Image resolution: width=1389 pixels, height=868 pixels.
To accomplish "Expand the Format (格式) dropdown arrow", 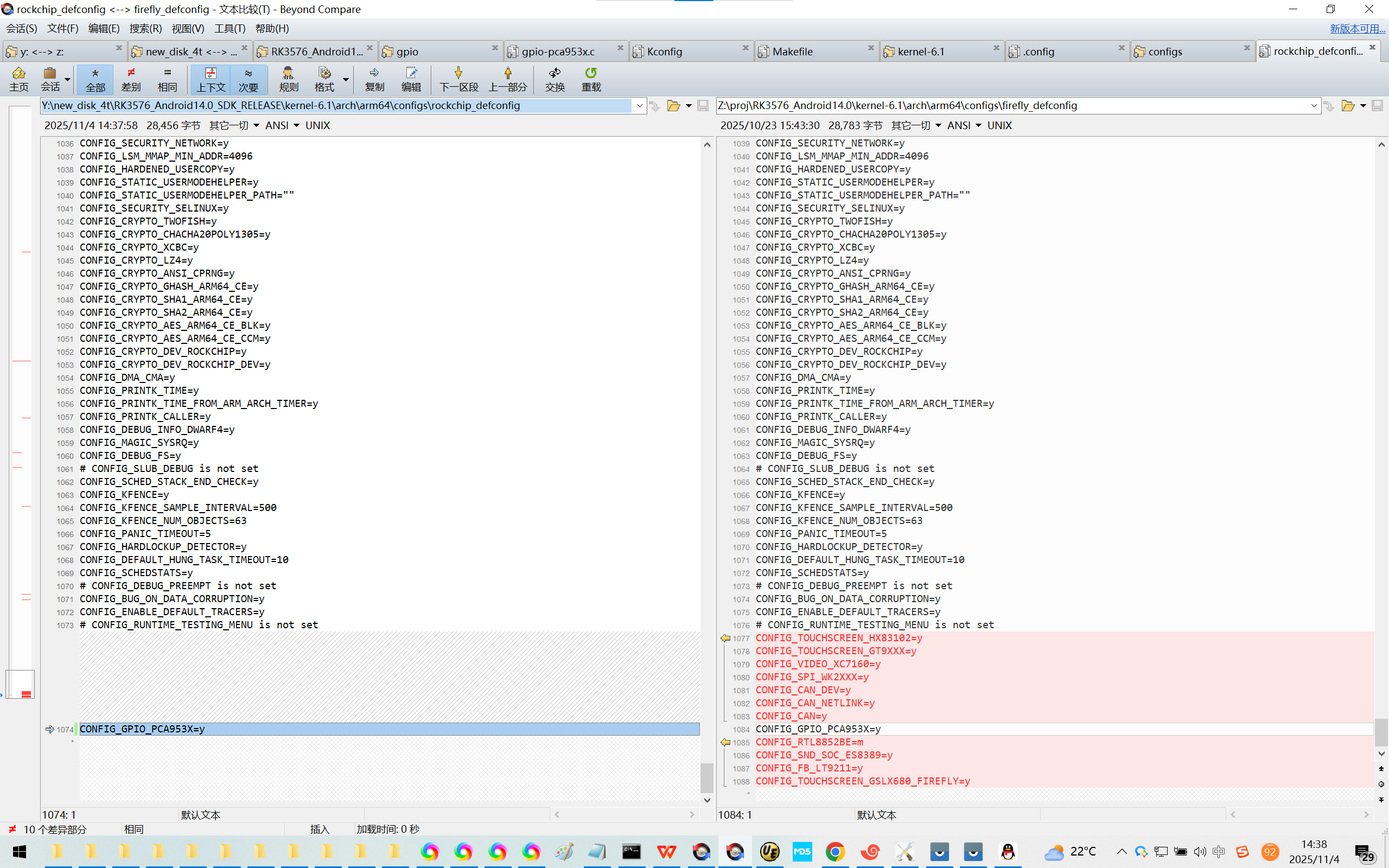I will (x=346, y=79).
